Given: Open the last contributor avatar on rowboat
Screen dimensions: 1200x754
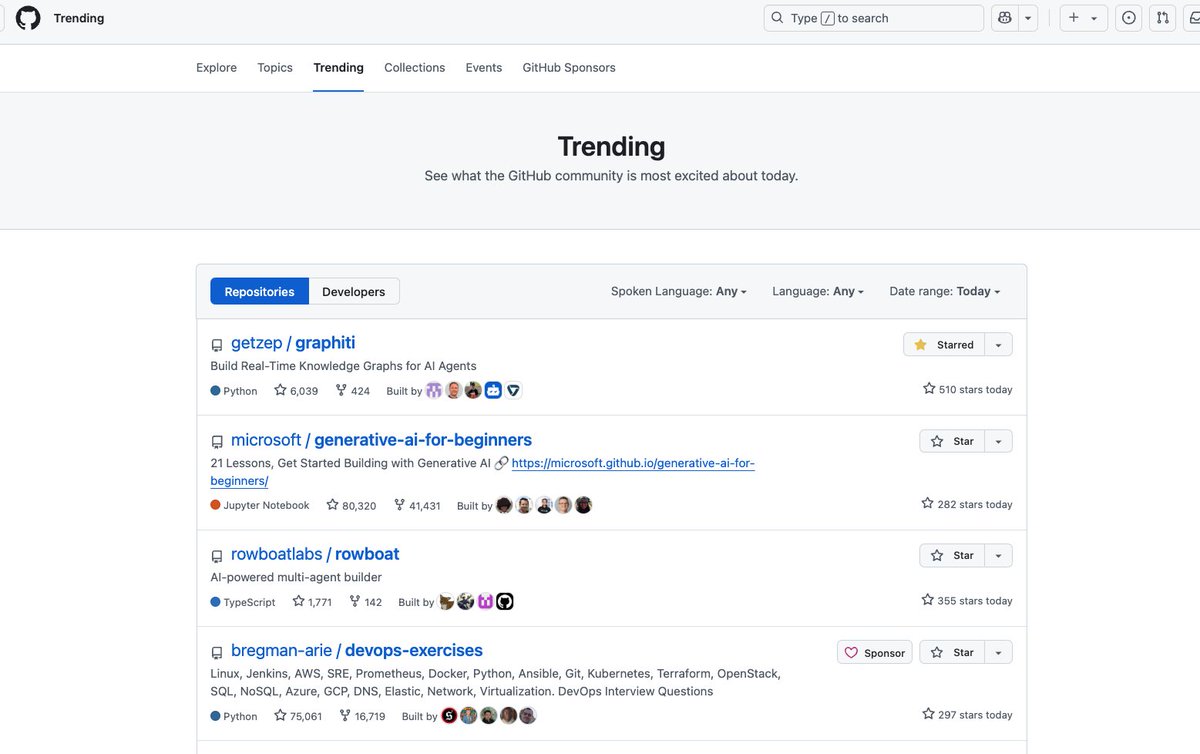Looking at the screenshot, I should click(x=505, y=601).
